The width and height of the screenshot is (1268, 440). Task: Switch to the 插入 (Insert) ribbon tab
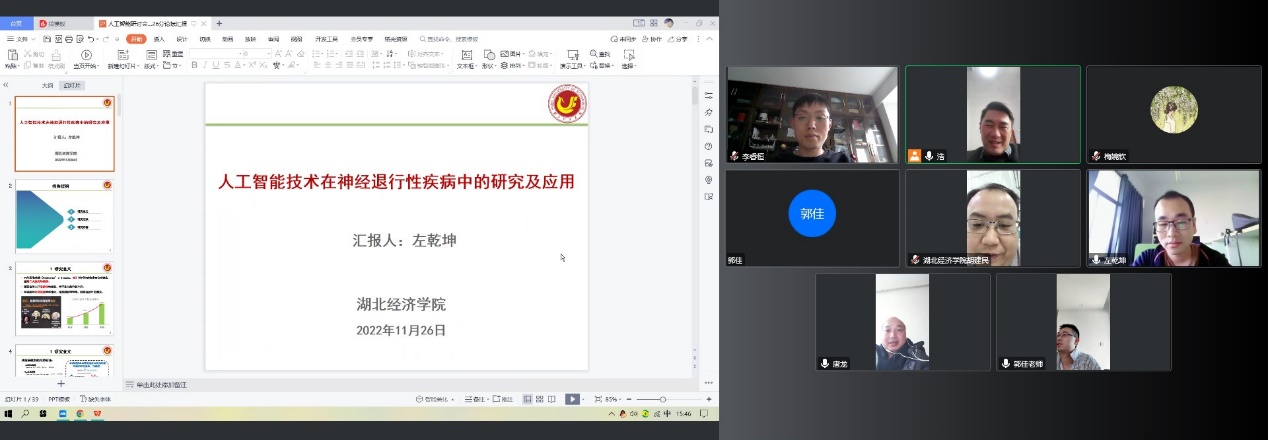pos(159,39)
